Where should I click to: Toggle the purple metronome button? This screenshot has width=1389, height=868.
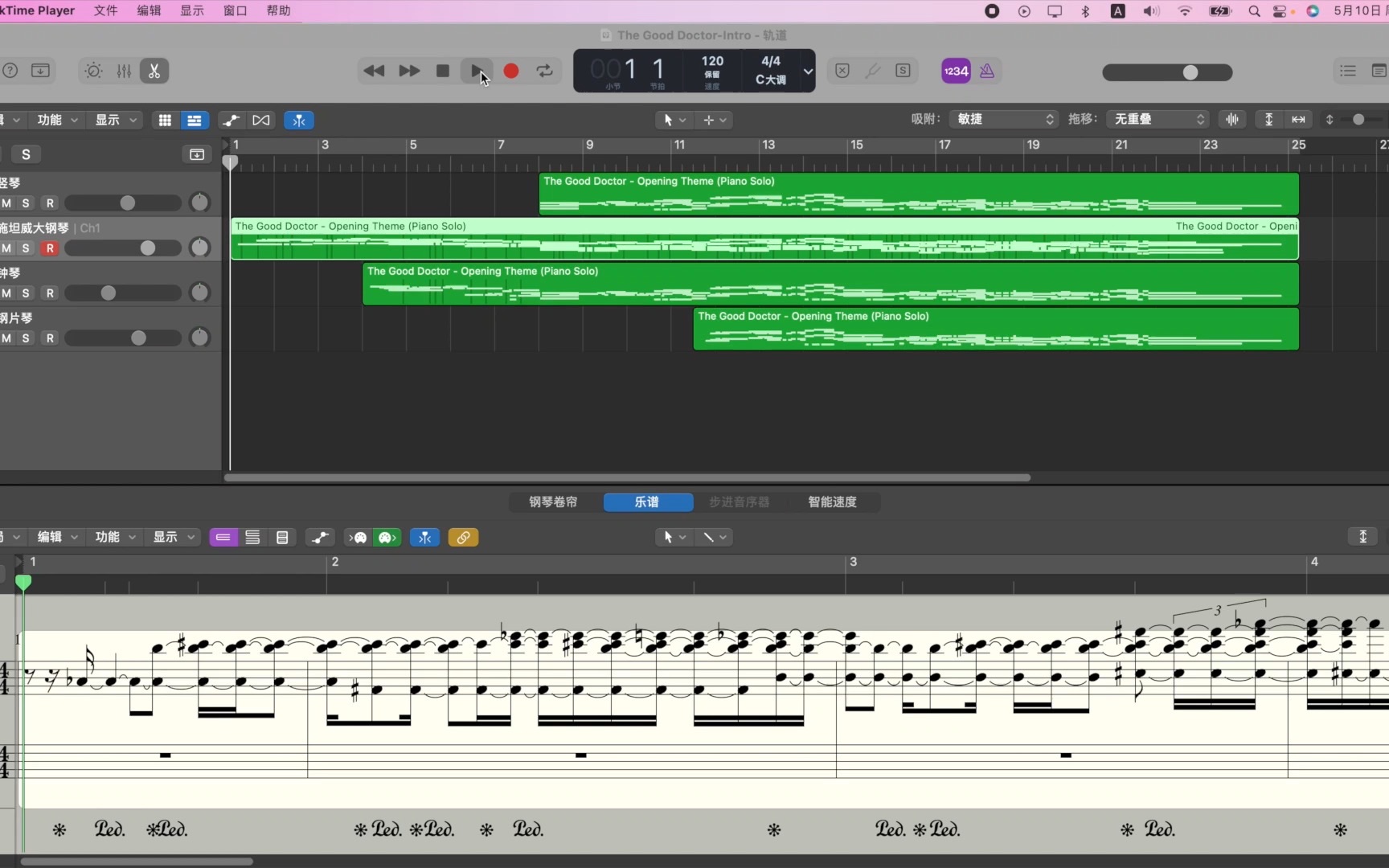click(x=987, y=71)
